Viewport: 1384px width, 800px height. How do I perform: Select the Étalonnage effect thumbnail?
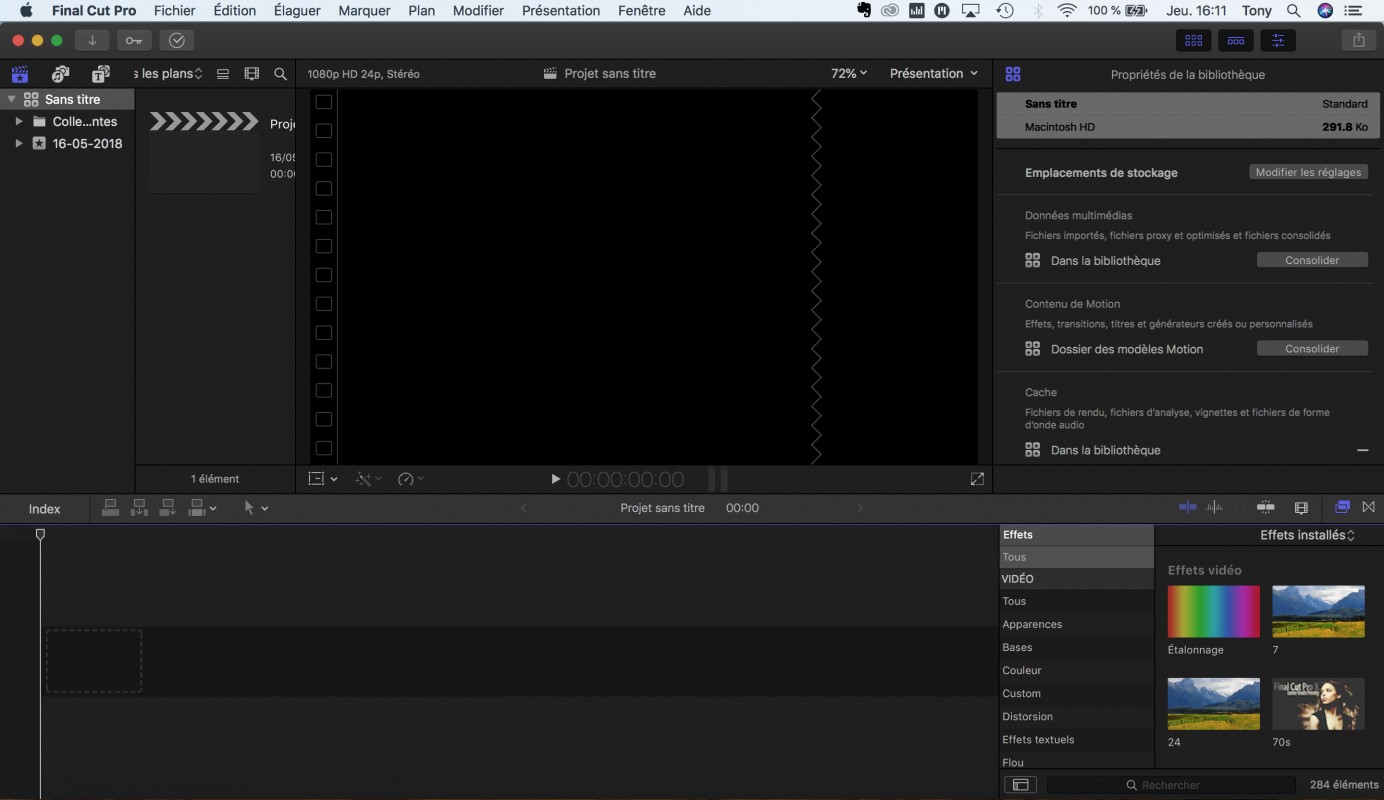[1213, 611]
